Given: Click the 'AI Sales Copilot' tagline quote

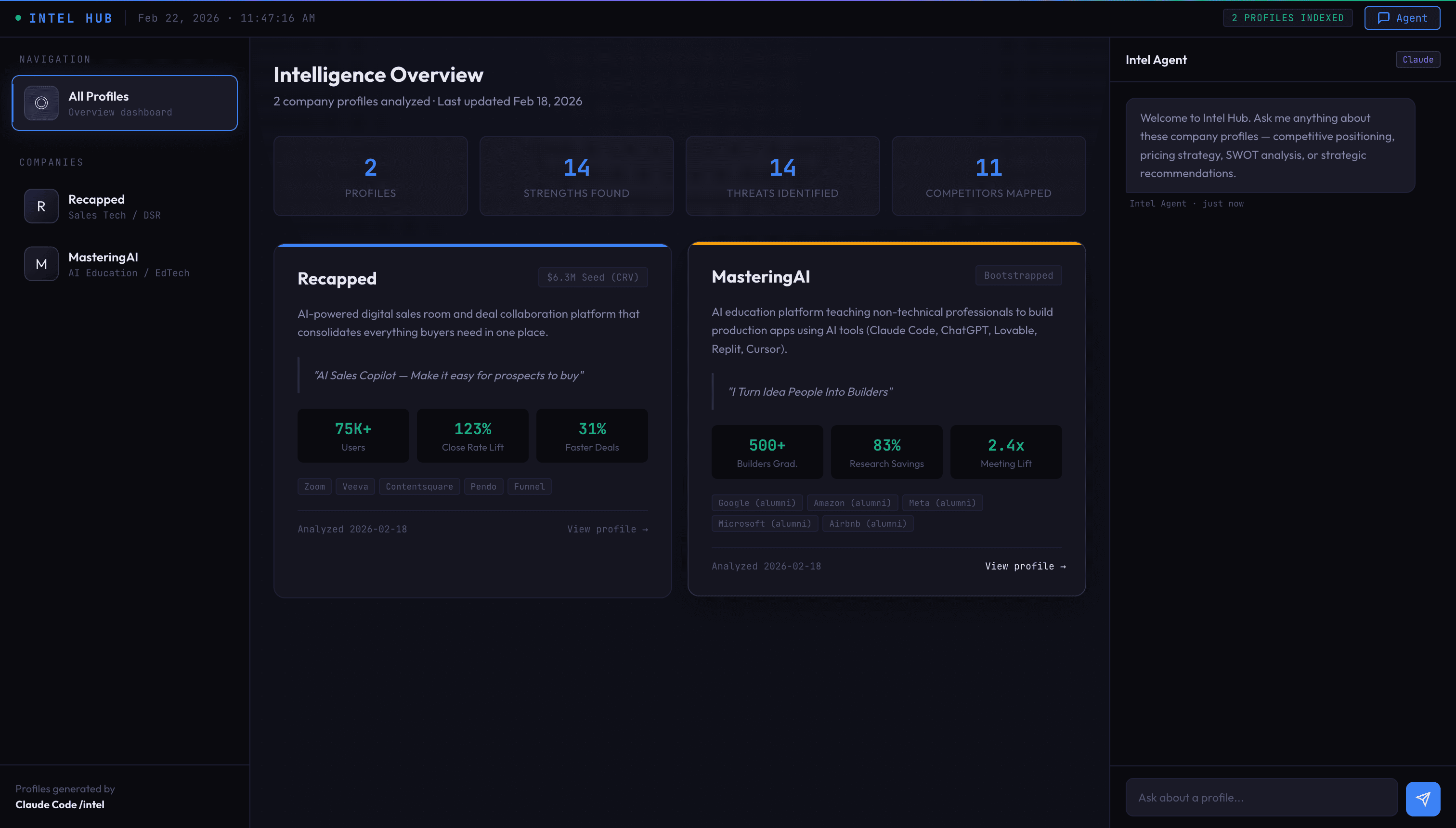Looking at the screenshot, I should pos(449,375).
